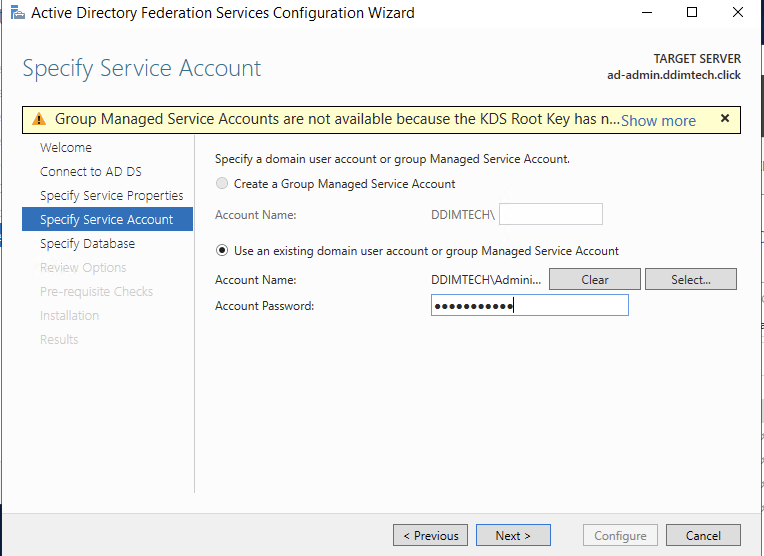The image size is (764, 556).
Task: Dismiss the KDS Root Key warning banner
Action: (x=725, y=118)
